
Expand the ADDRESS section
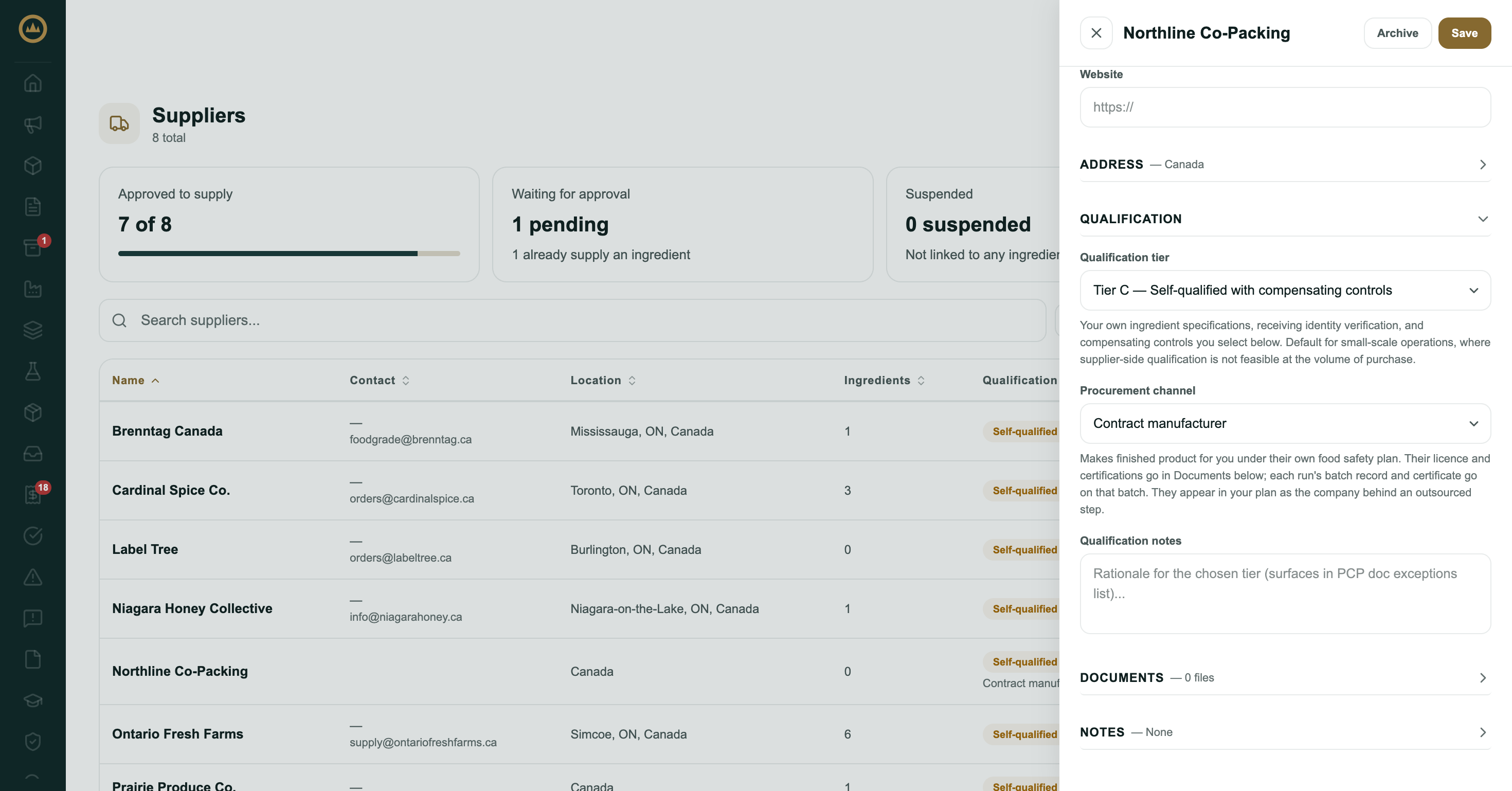1285,164
